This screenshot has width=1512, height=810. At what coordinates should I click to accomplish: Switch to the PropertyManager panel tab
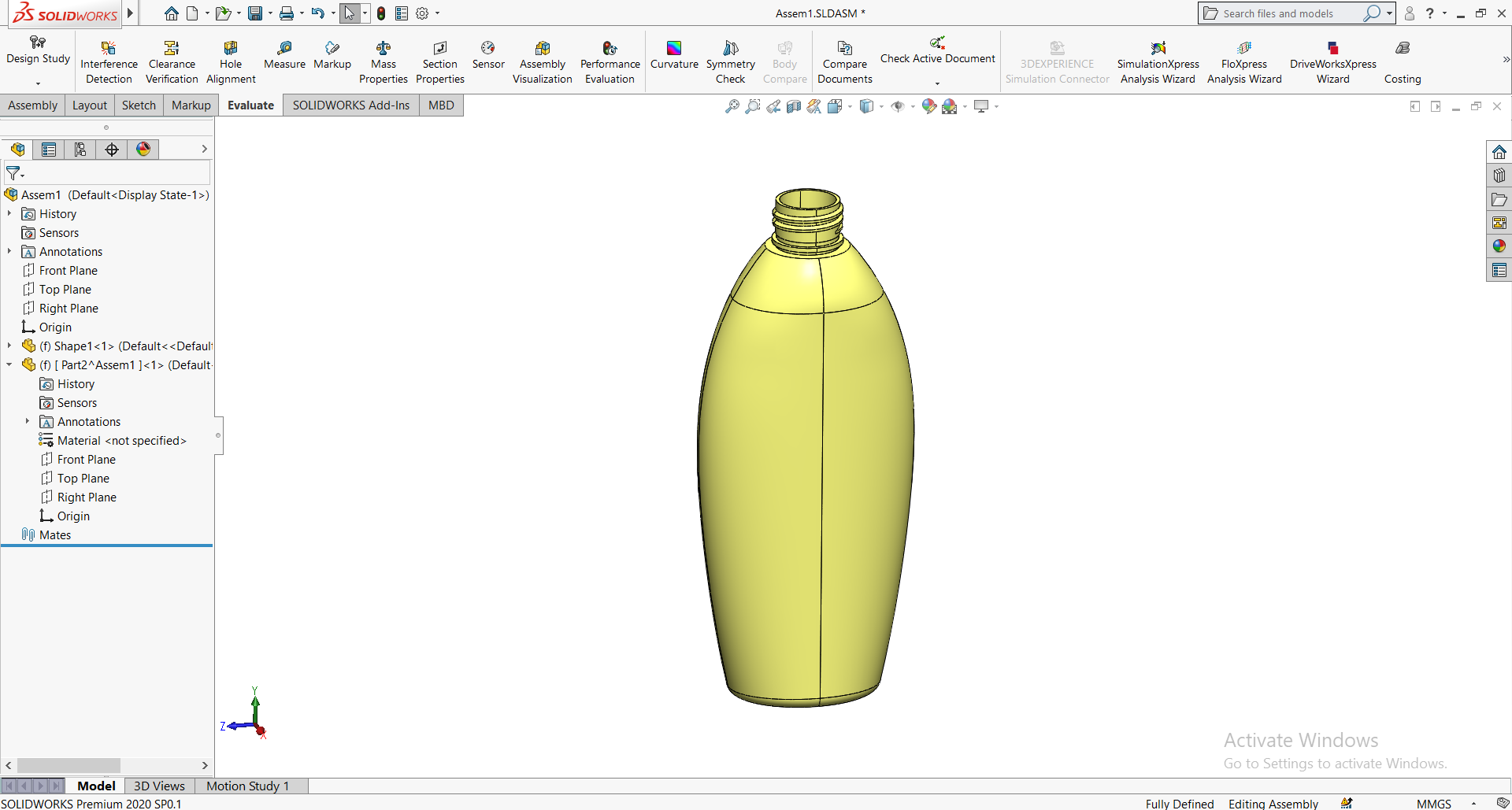coord(49,150)
